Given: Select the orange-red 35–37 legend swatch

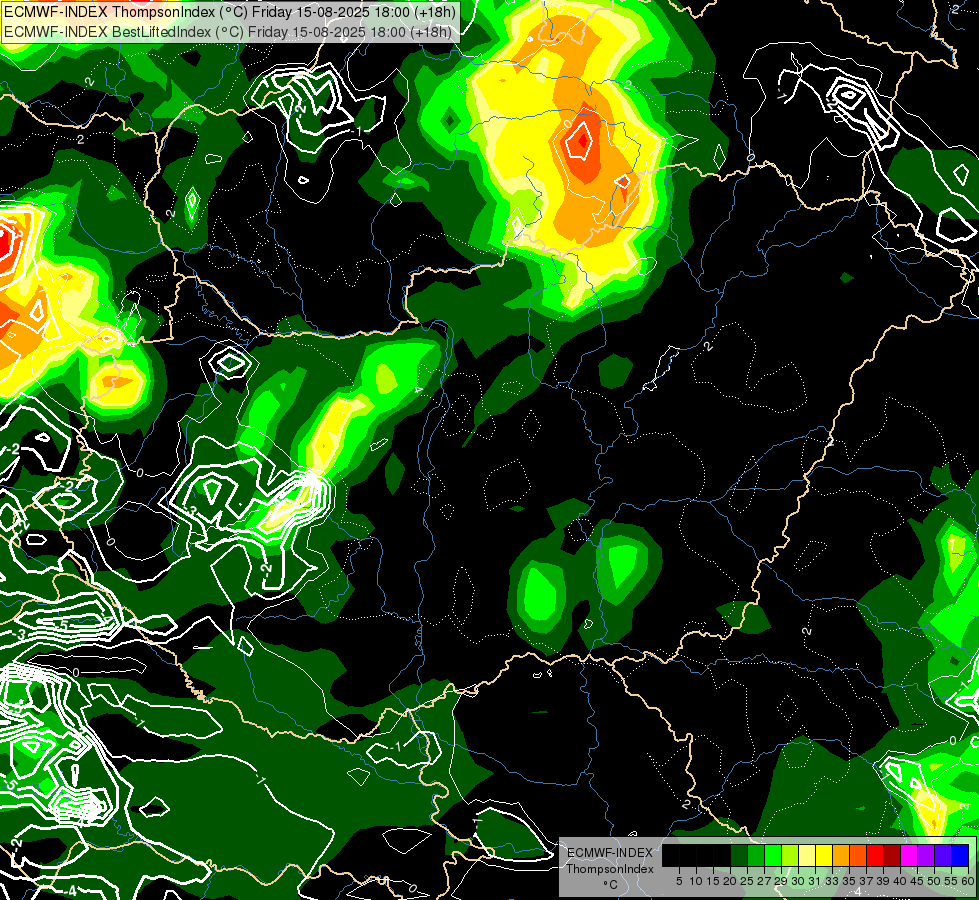Looking at the screenshot, I should coord(858,855).
